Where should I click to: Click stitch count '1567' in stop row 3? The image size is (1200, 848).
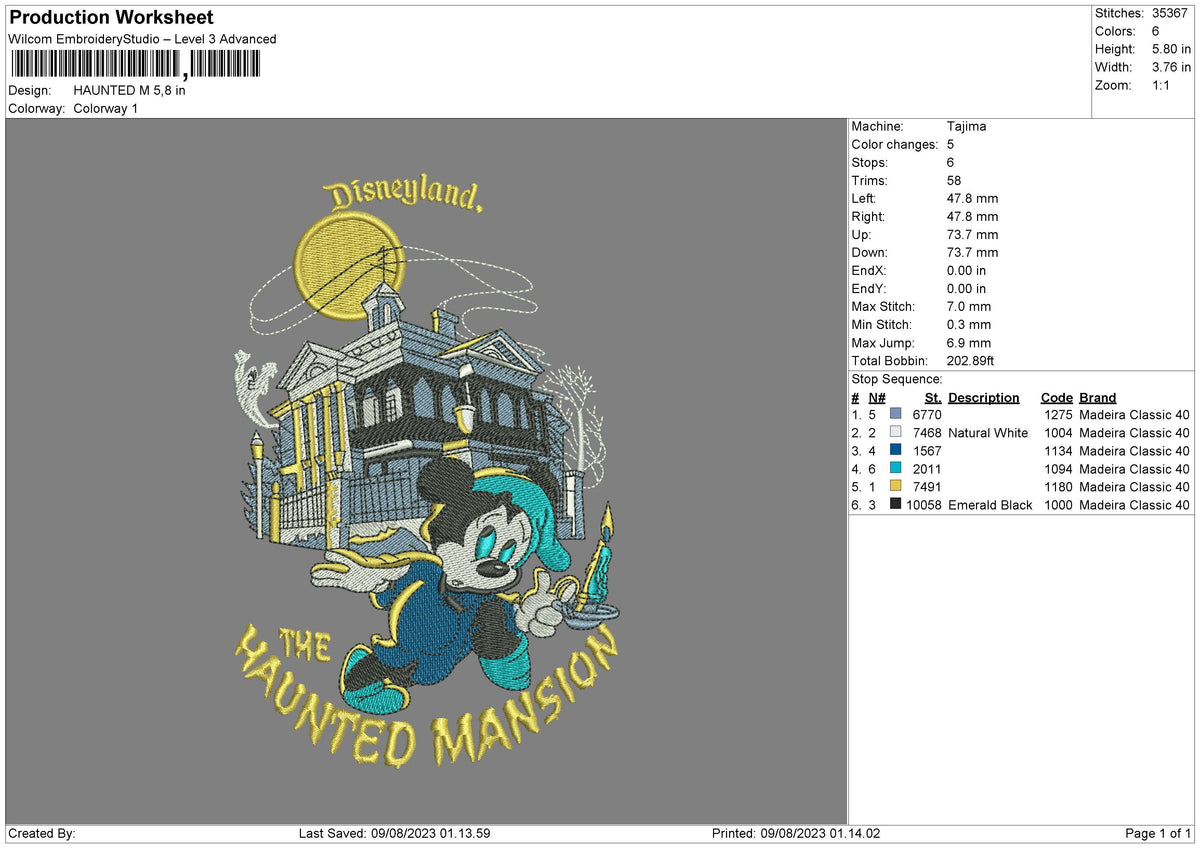click(927, 451)
